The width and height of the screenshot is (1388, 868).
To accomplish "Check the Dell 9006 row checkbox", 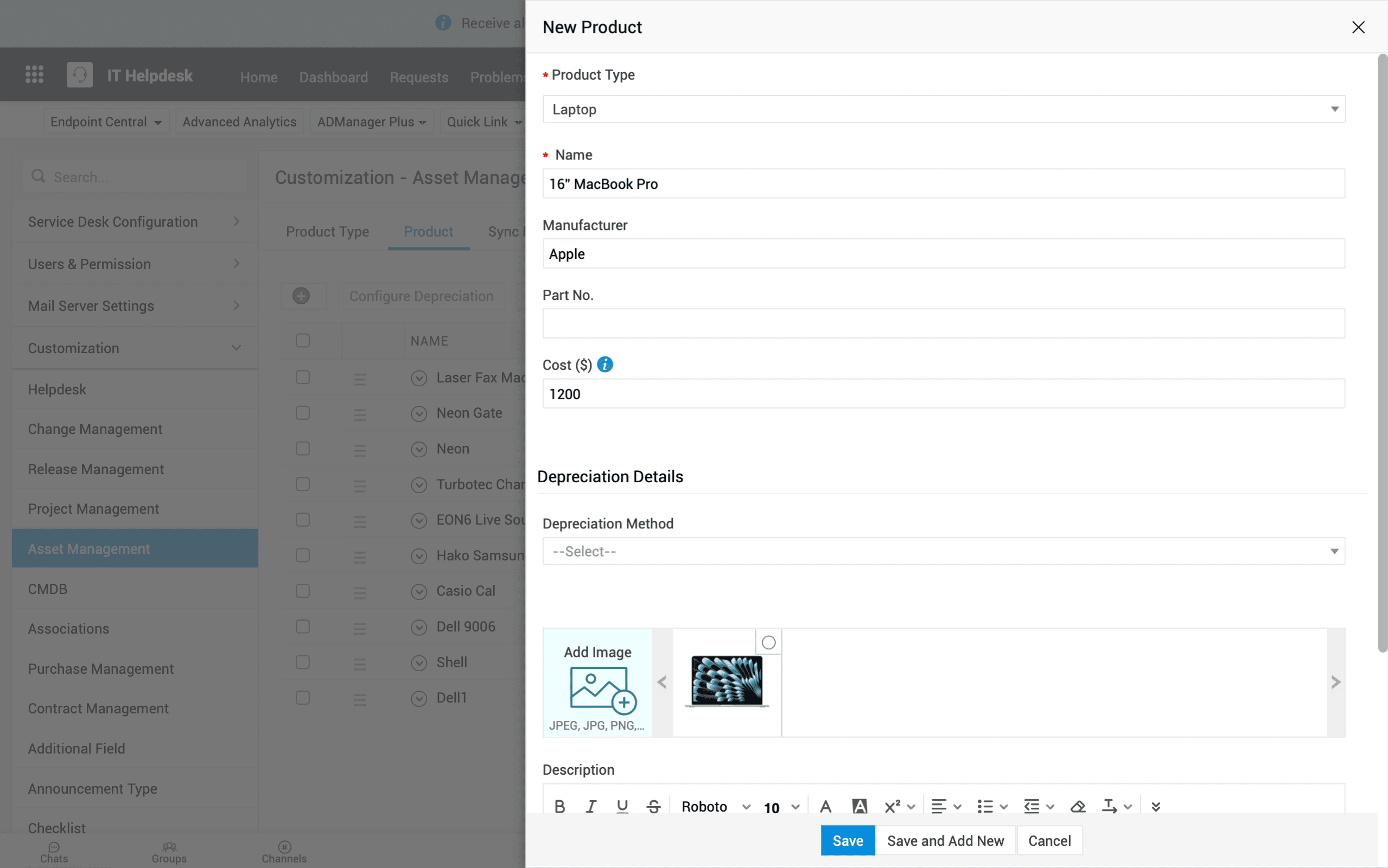I will pos(303,626).
